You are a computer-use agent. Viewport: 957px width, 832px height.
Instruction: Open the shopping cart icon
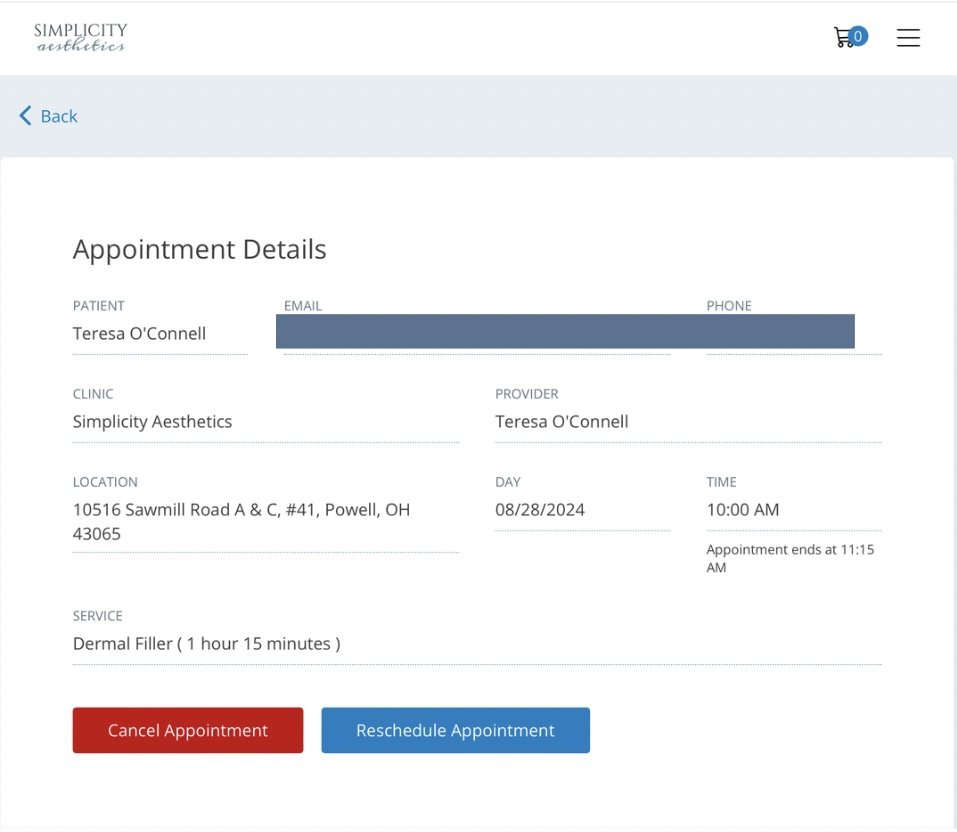844,38
